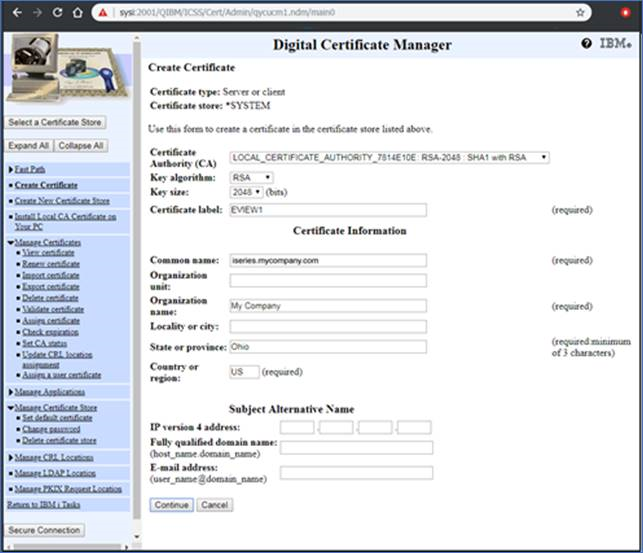Click the browser address bar URL
Viewport: 643px width, 553px height.
tap(227, 13)
